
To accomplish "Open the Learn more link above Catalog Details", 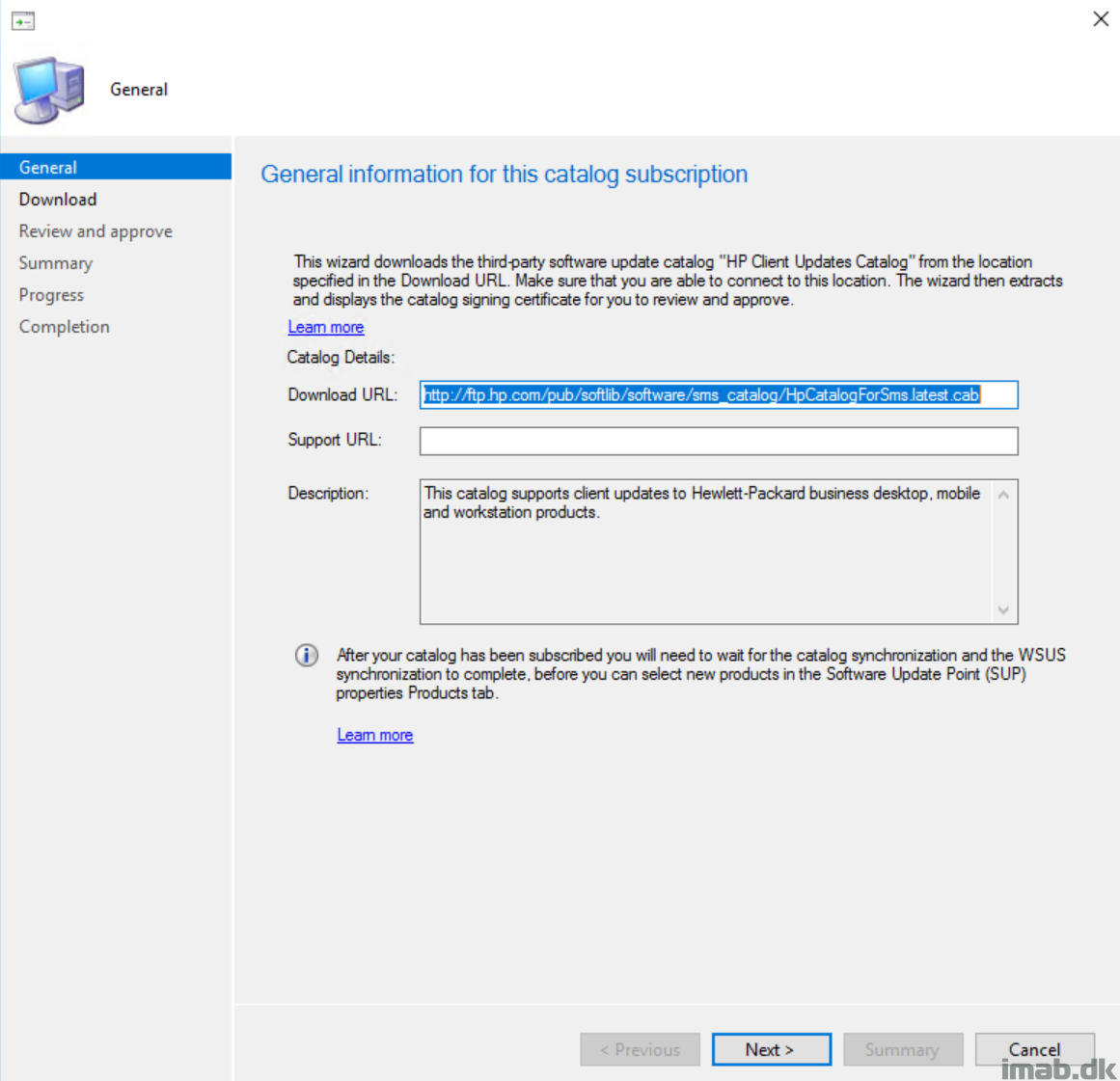I will tap(326, 327).
